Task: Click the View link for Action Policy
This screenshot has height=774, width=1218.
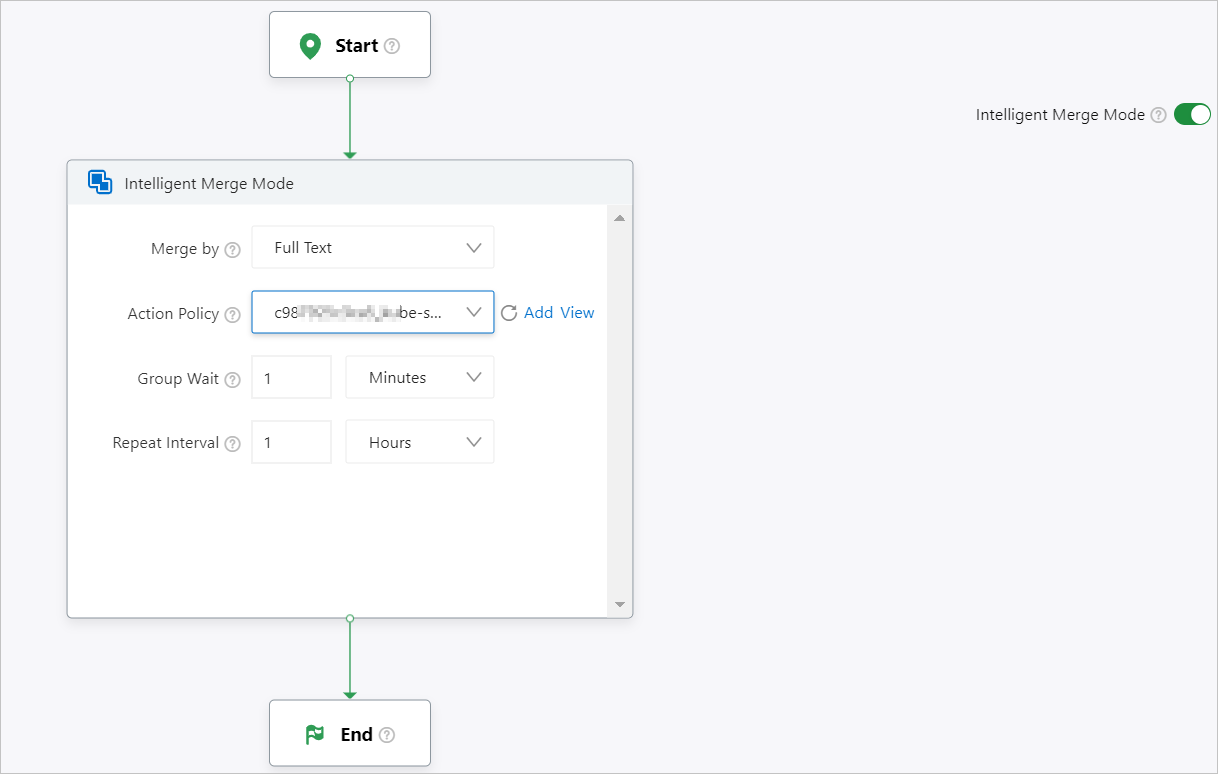Action: [577, 313]
